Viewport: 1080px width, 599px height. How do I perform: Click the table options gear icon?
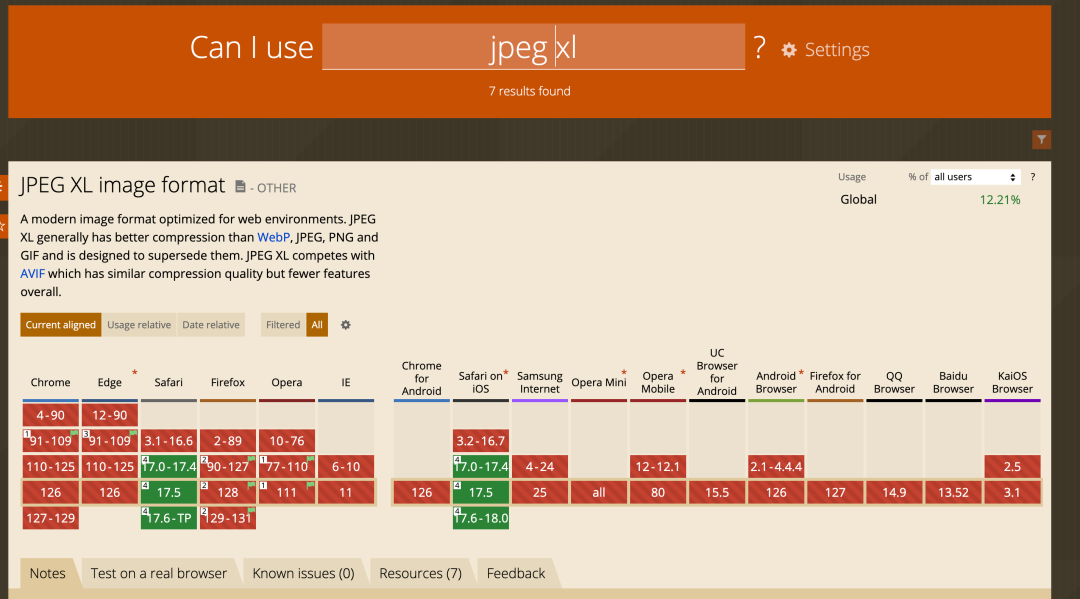pos(346,325)
